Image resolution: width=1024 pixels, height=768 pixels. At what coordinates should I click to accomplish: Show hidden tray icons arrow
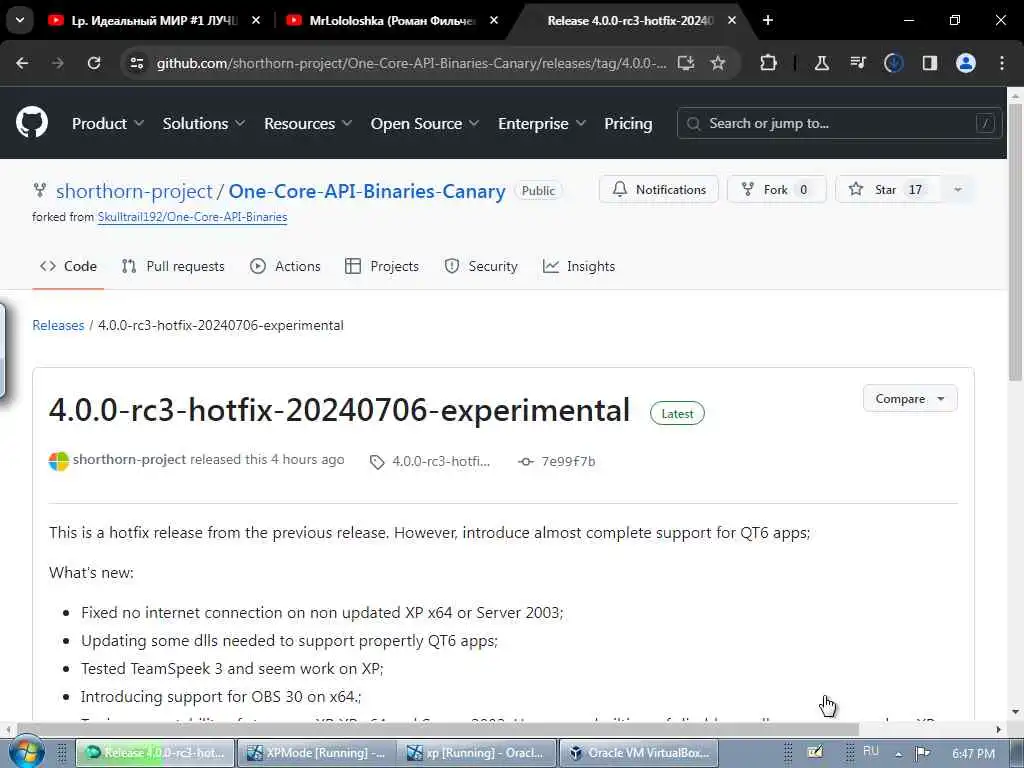(899, 754)
